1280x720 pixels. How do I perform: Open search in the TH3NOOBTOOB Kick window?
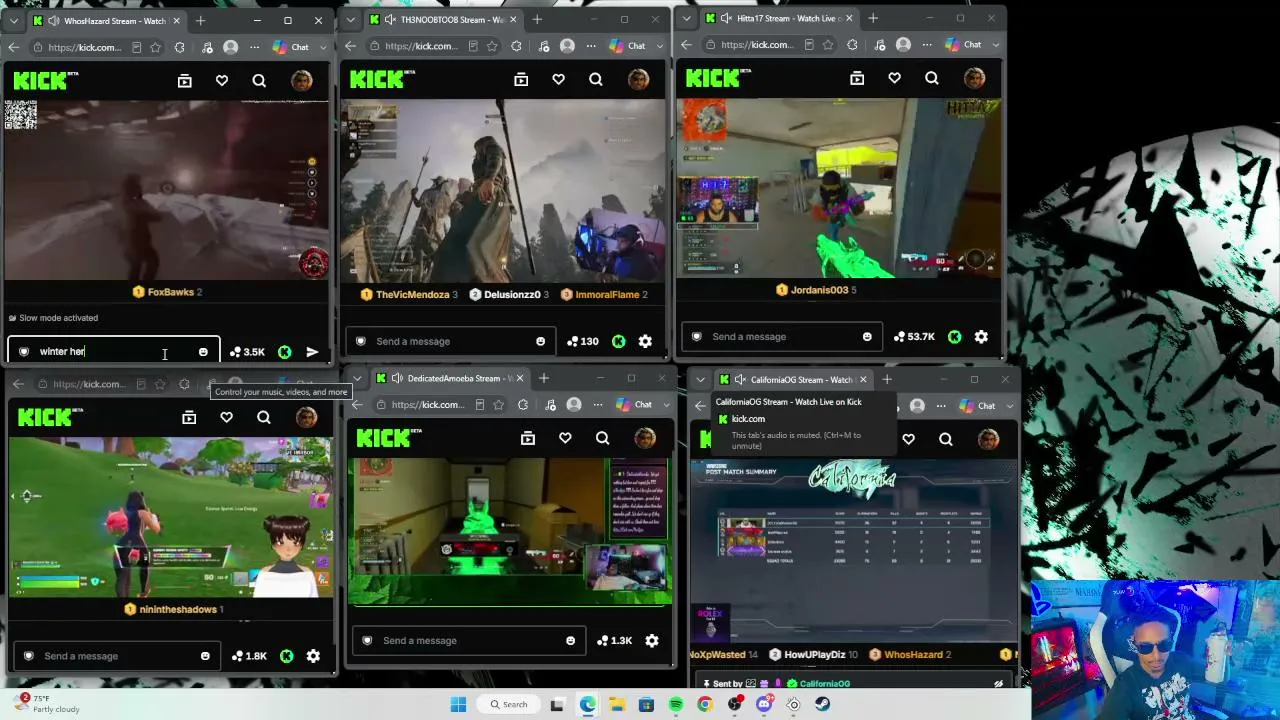pos(595,80)
